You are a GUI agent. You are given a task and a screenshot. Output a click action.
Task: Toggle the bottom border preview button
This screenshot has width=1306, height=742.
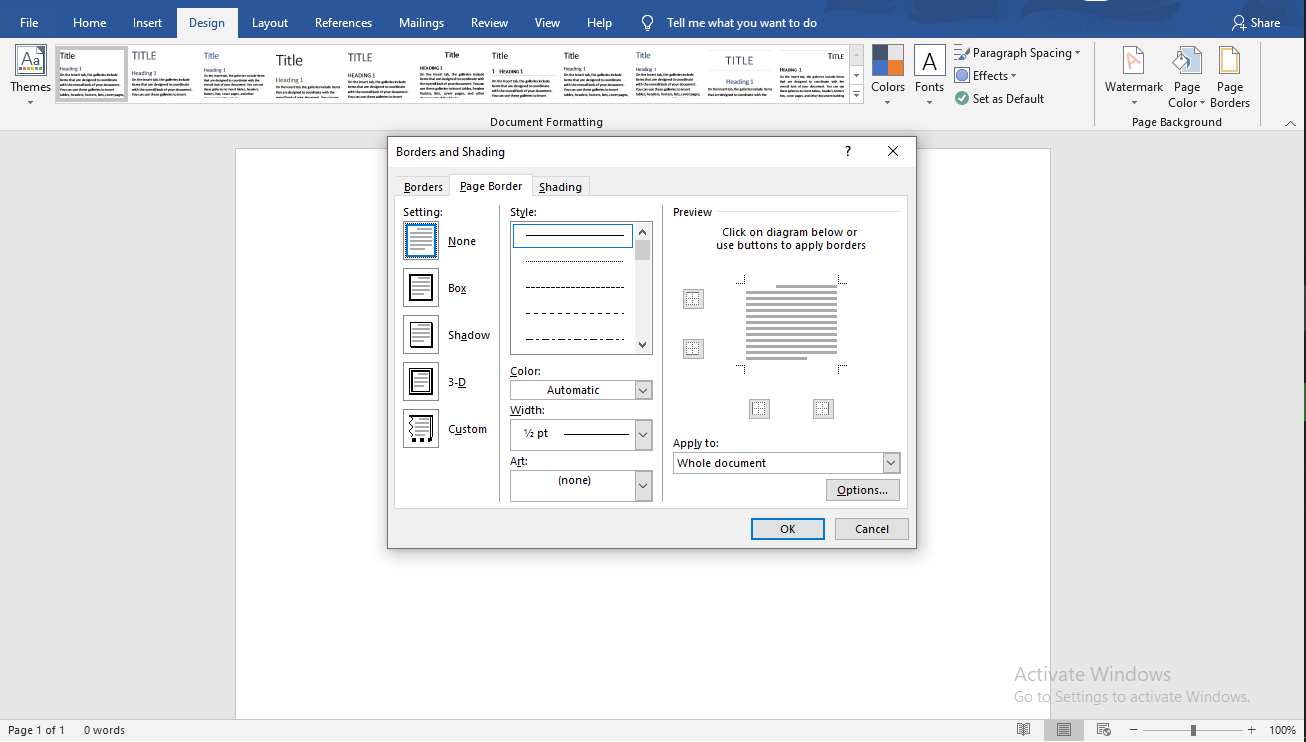(693, 349)
